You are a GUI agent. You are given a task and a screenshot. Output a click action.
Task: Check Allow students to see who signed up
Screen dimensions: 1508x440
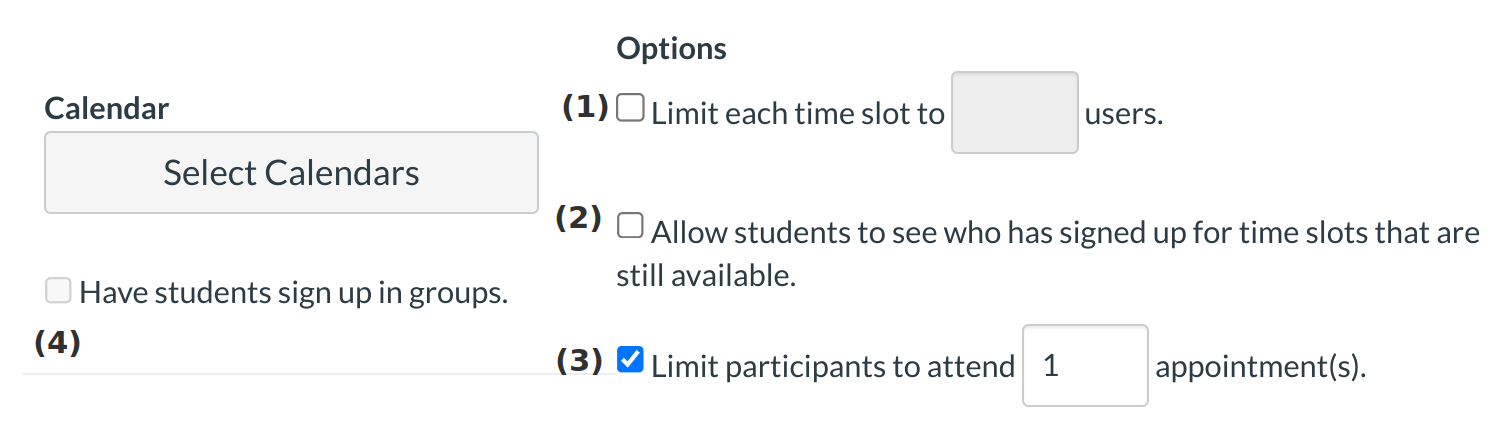(x=630, y=228)
